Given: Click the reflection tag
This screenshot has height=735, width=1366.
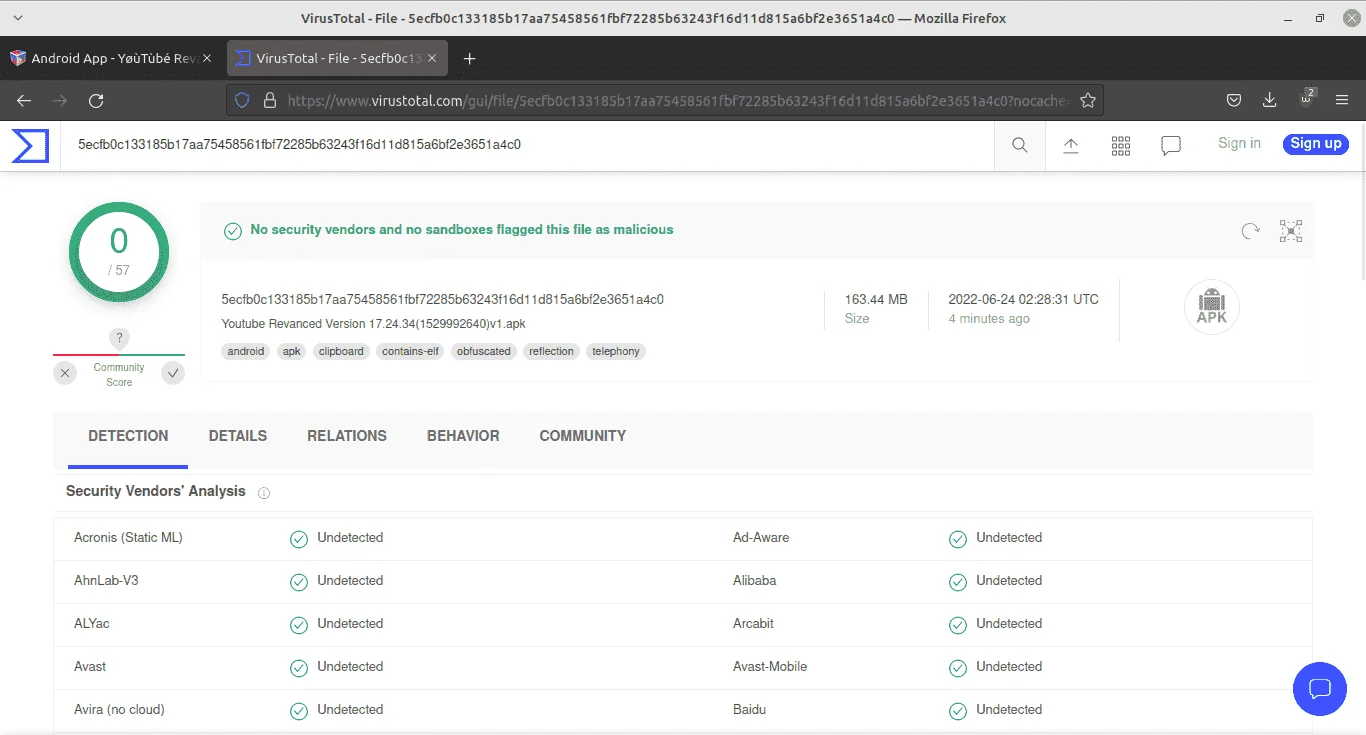Looking at the screenshot, I should [x=552, y=351].
